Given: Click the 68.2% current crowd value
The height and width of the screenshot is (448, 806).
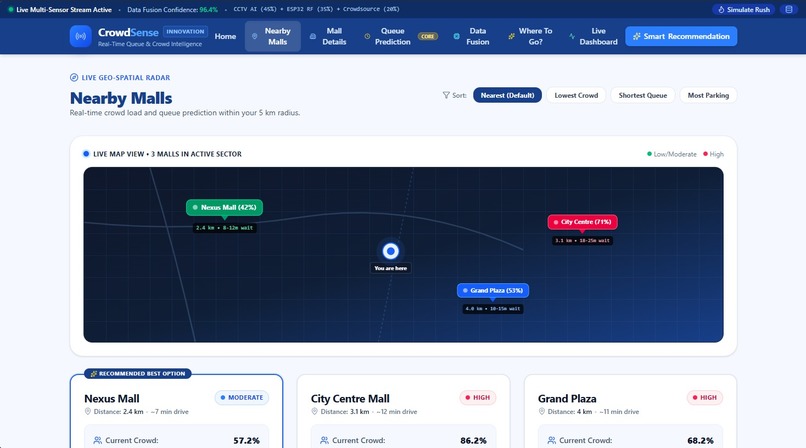Looking at the screenshot, I should 700,441.
